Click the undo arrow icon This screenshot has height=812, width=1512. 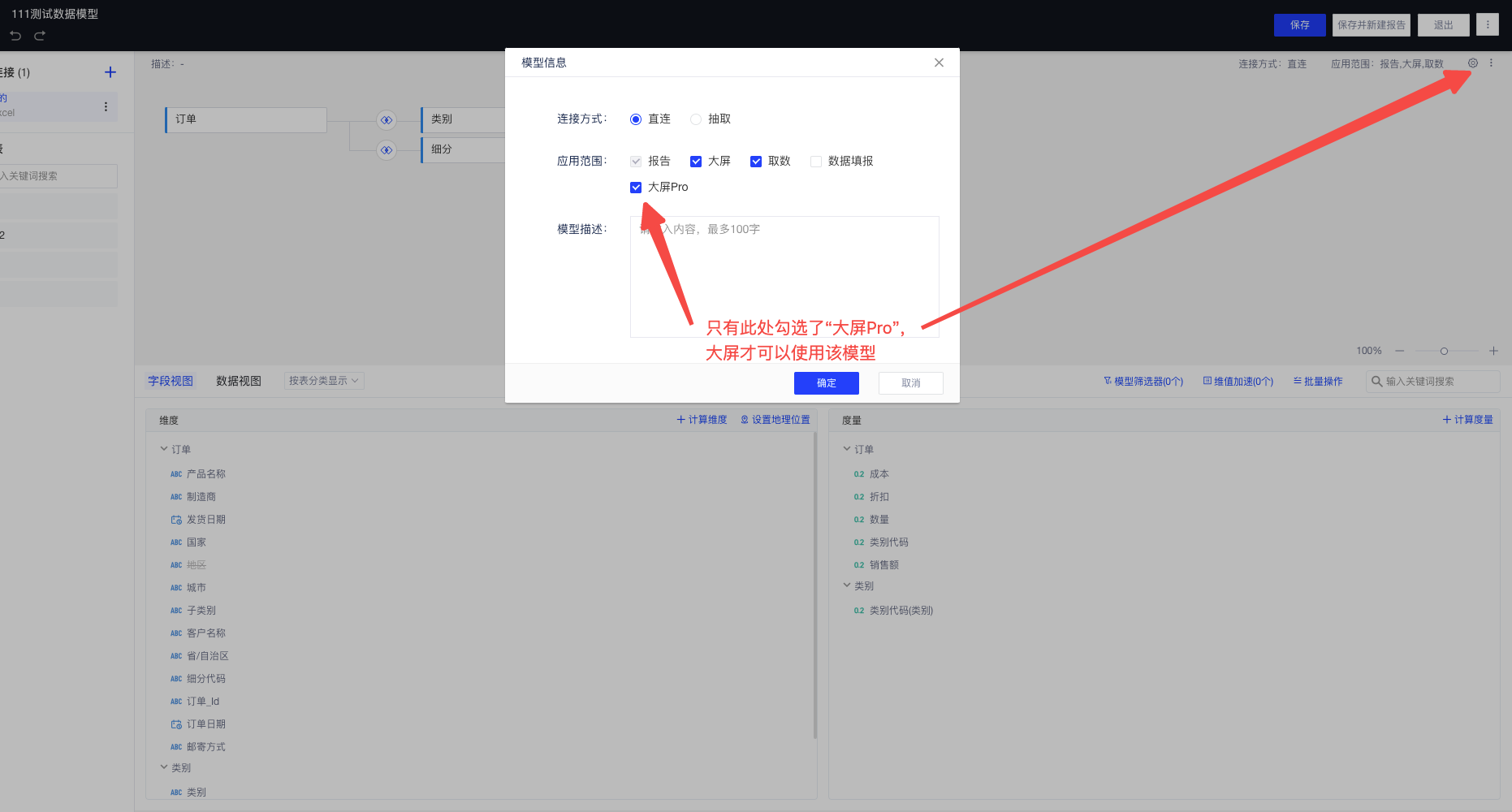click(x=15, y=36)
